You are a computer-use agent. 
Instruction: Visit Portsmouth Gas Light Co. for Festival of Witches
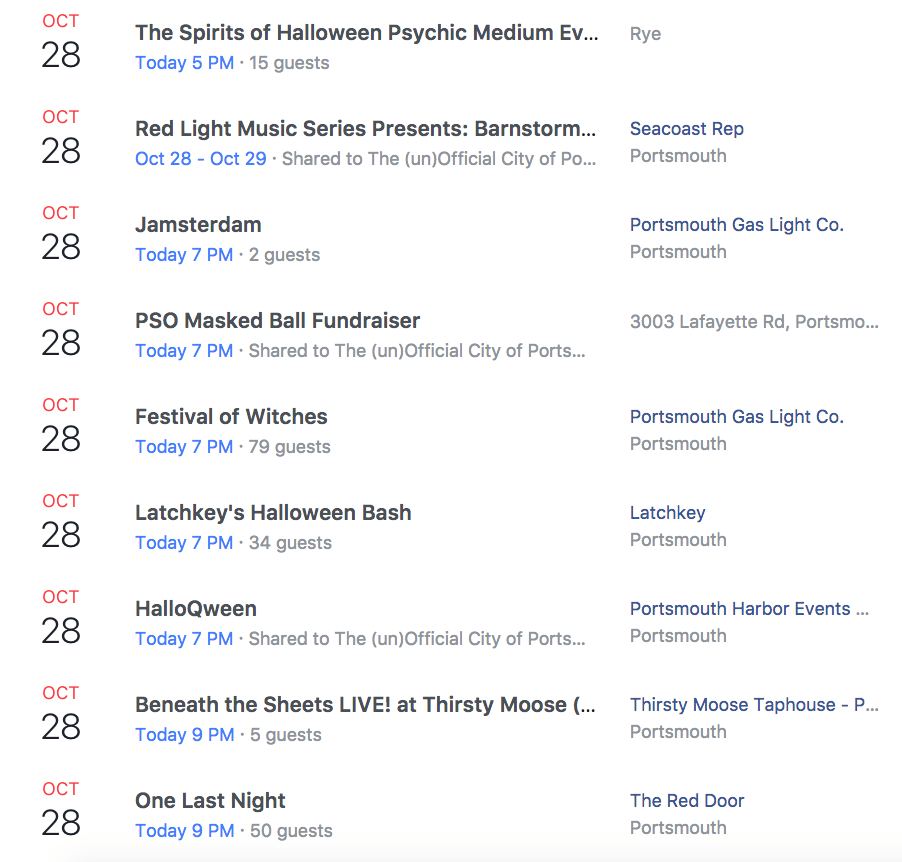[x=736, y=417]
